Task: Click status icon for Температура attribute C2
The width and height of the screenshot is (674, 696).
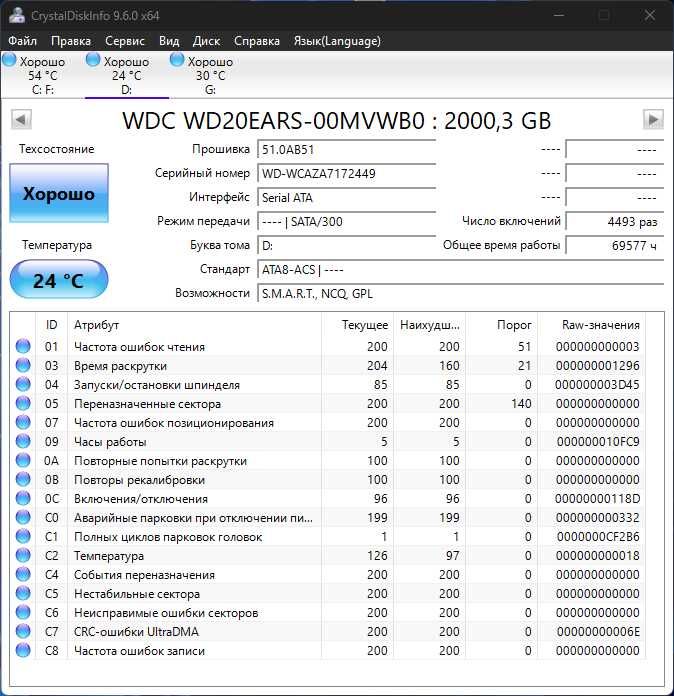Action: coord(23,555)
